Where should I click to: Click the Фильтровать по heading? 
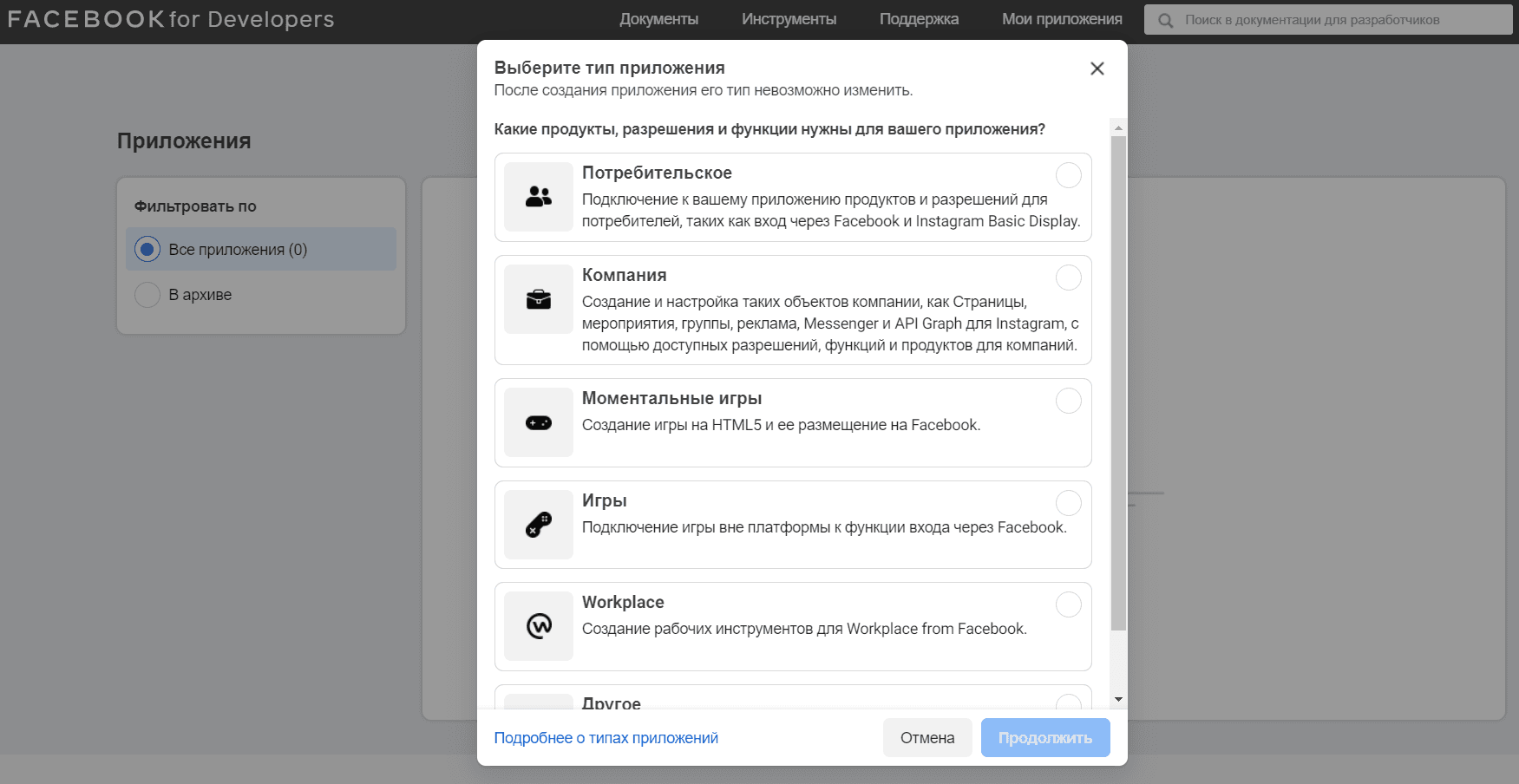coord(195,206)
